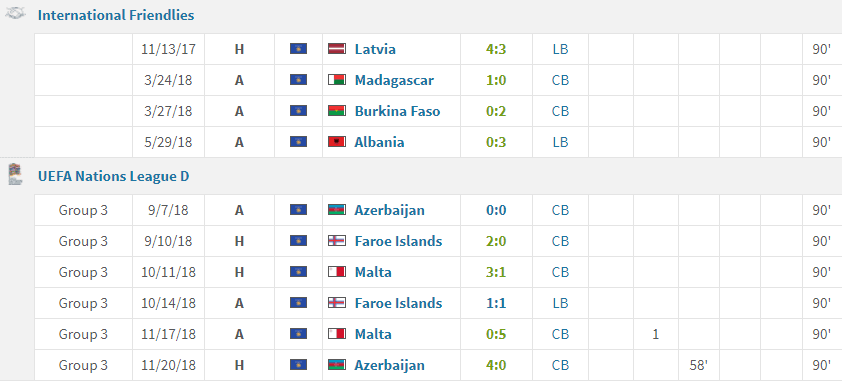
Task: Click the Kosovo flag in the 9/7/18 row
Action: click(299, 210)
